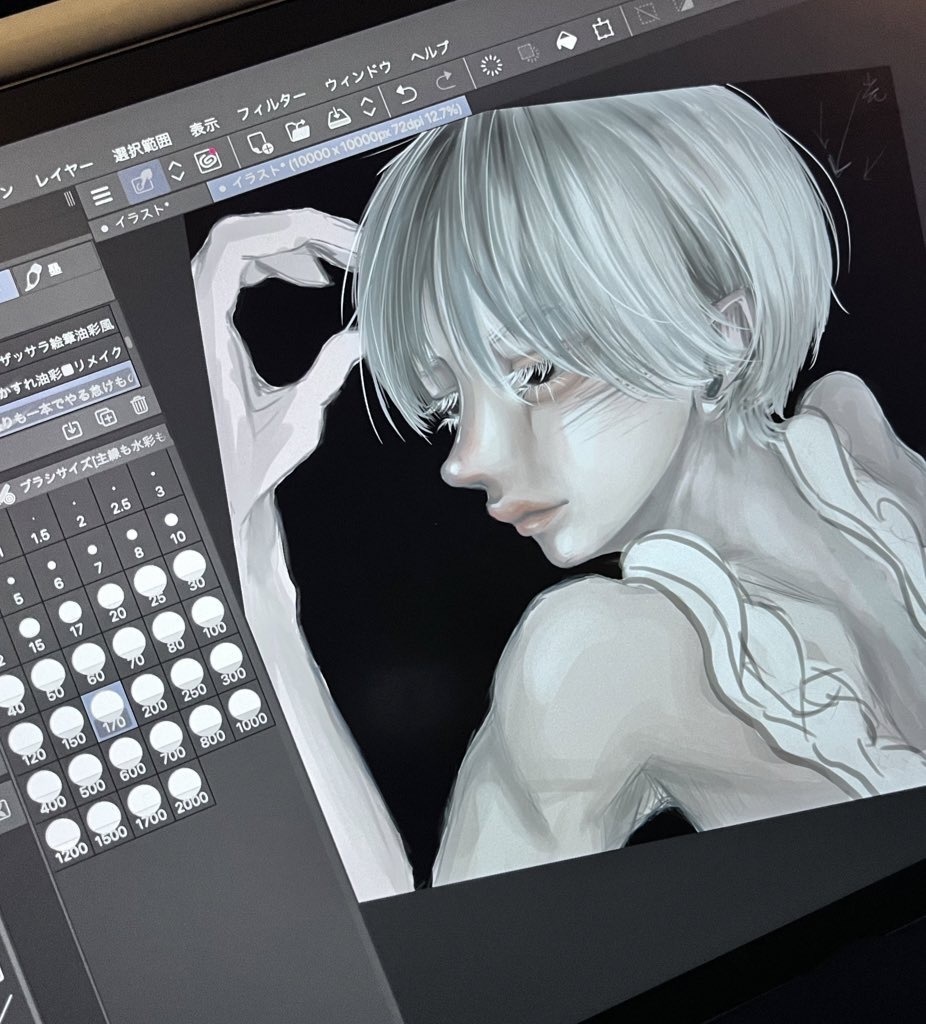The image size is (926, 1024).
Task: Expand the up/down arrows next to the pen icon
Action: coord(176,170)
